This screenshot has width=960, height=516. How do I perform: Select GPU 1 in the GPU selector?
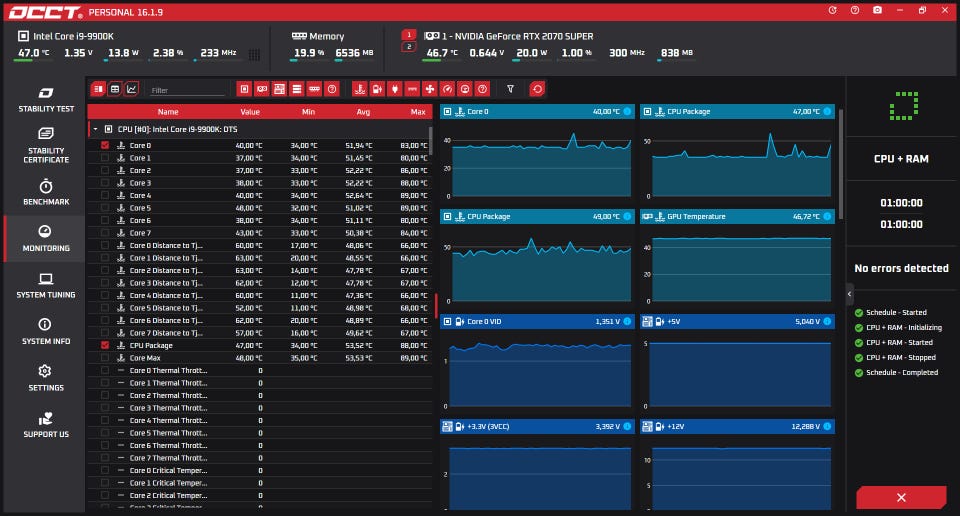tap(409, 35)
